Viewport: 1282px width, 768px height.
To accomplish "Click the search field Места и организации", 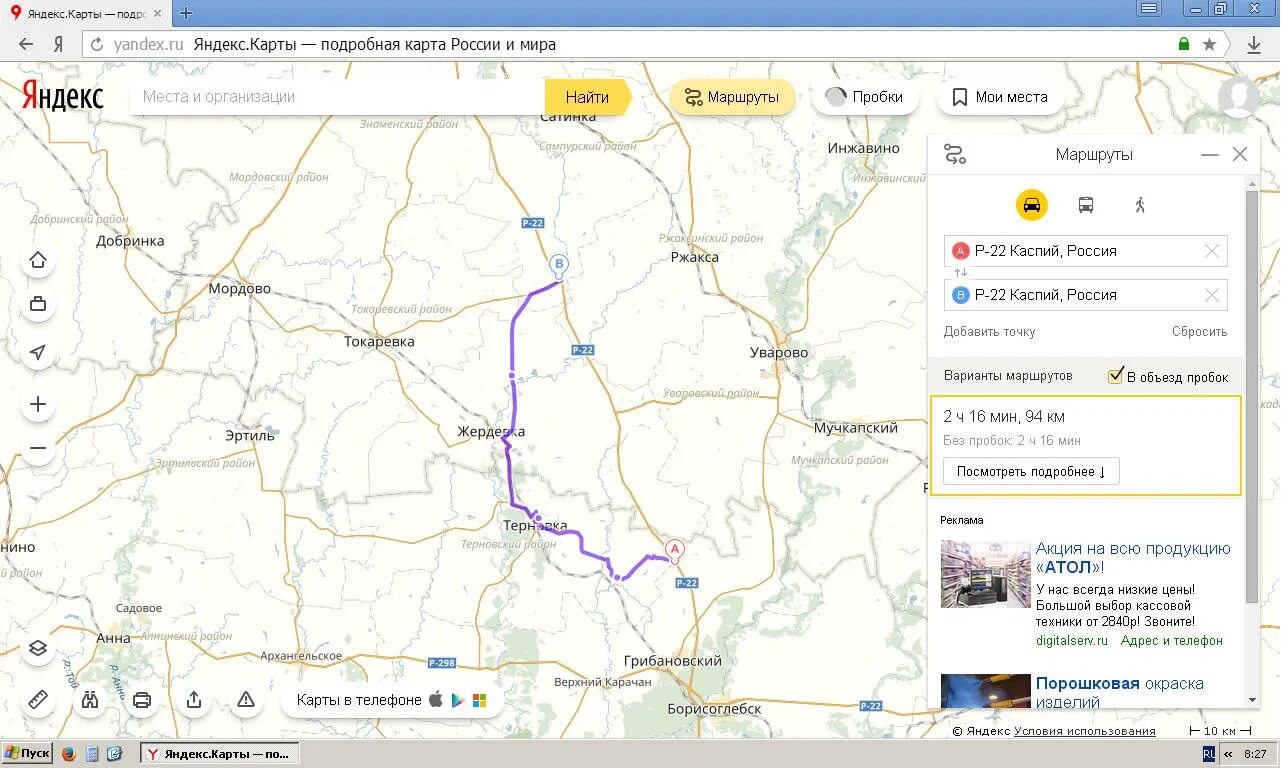I will (338, 97).
